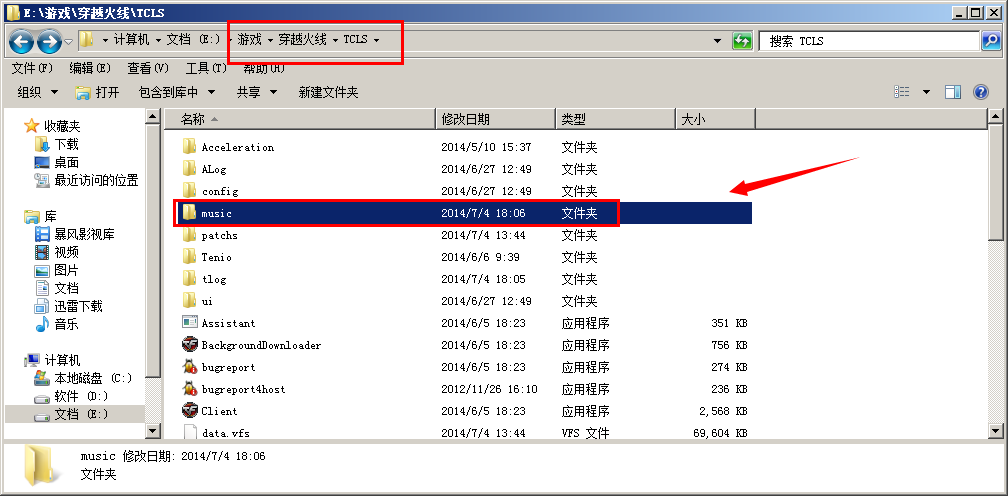Image resolution: width=1008 pixels, height=496 pixels.
Task: Select the bugreport application file
Action: (228, 367)
